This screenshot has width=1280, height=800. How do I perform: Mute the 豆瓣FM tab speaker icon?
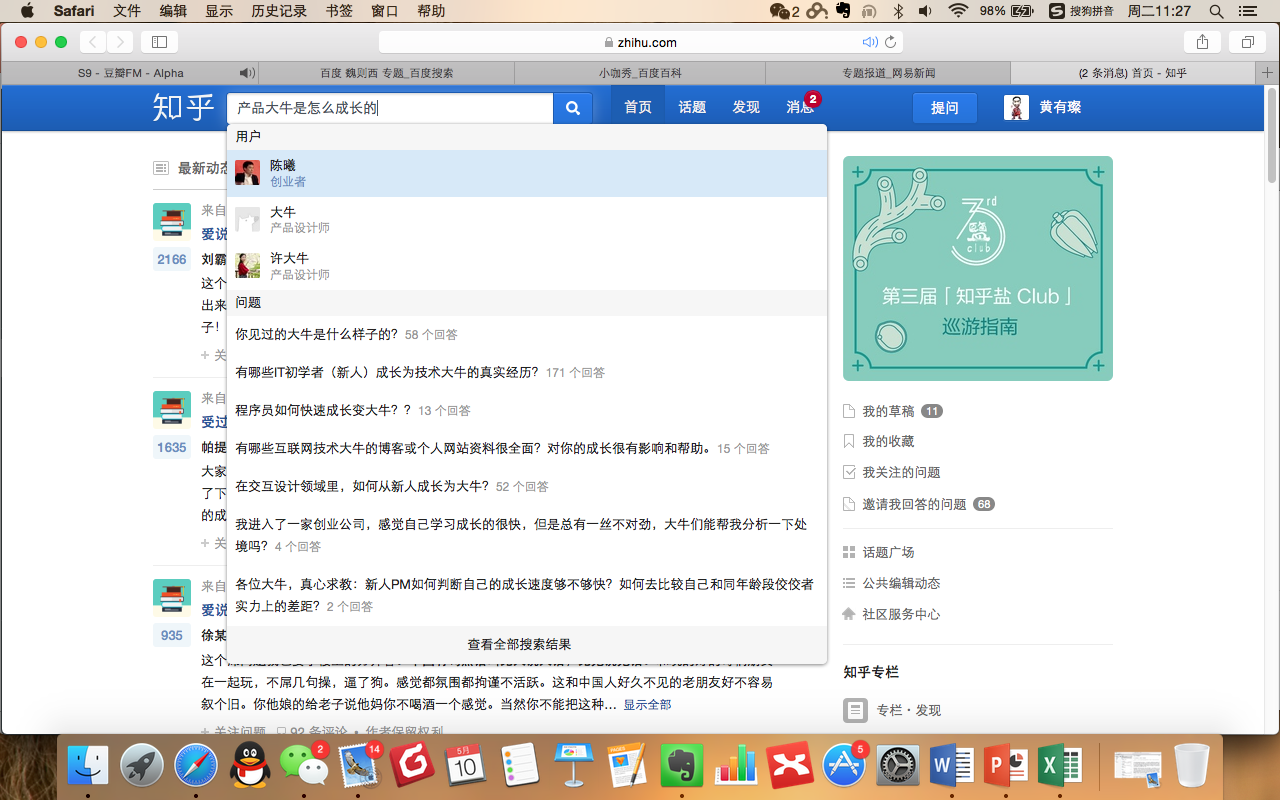coord(246,73)
